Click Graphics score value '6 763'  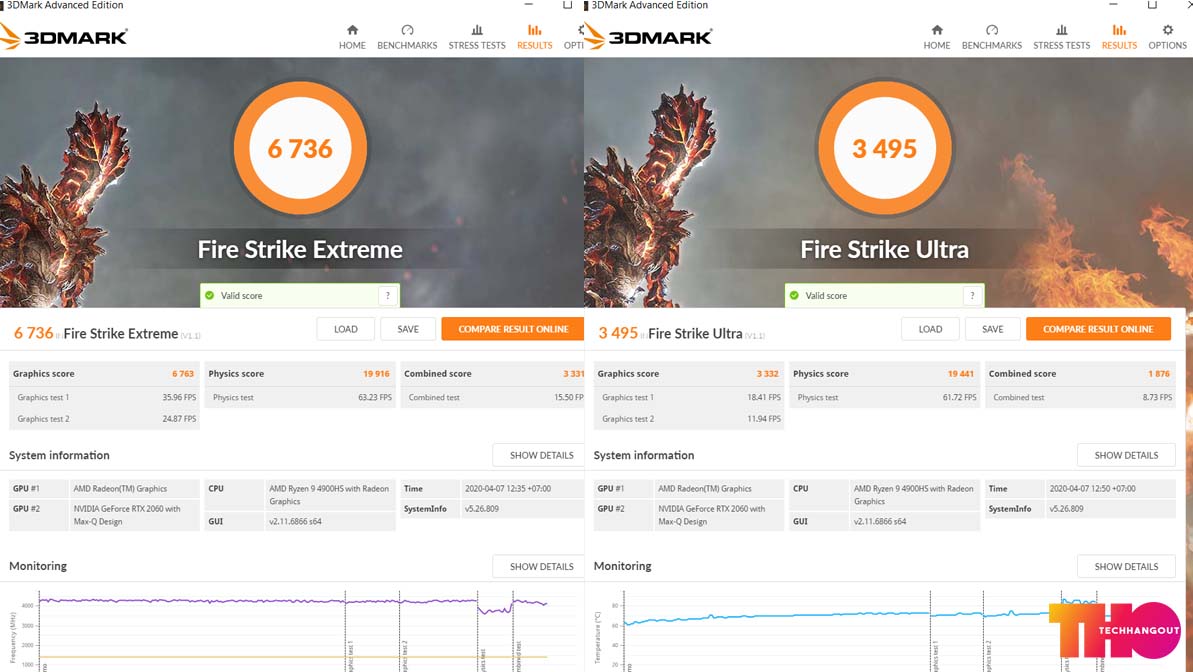[183, 374]
